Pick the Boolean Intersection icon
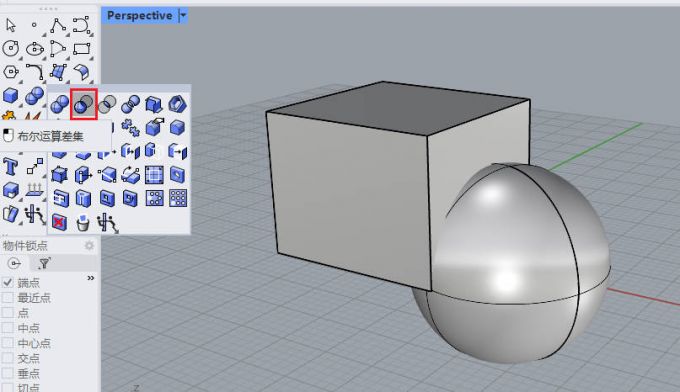The width and height of the screenshot is (680, 392). tap(107, 104)
